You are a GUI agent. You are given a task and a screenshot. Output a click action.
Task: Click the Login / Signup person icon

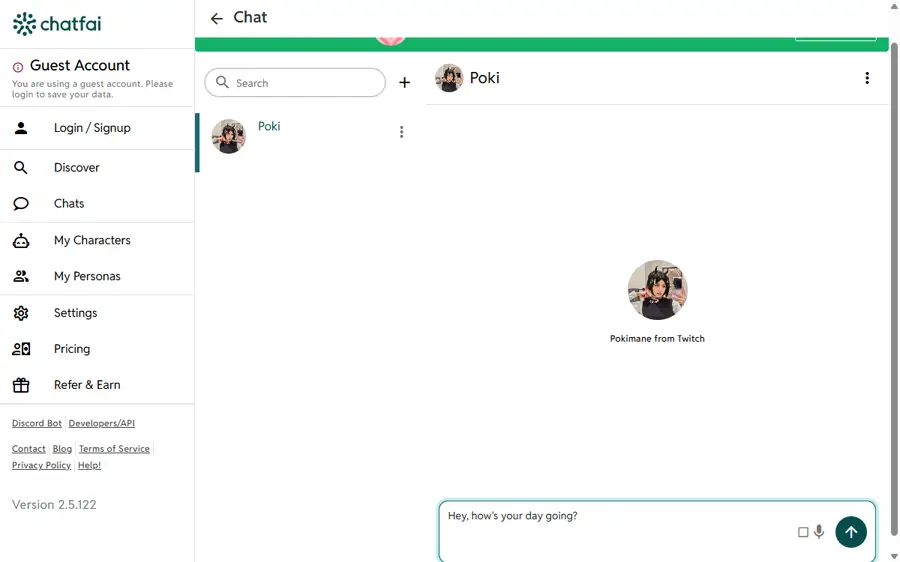click(x=21, y=128)
